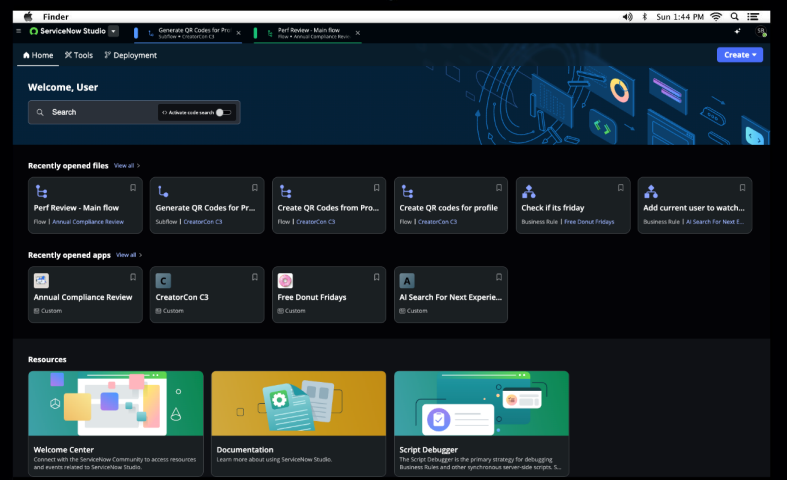Expand View all for recently opened files
This screenshot has height=480, width=787.
127,165
